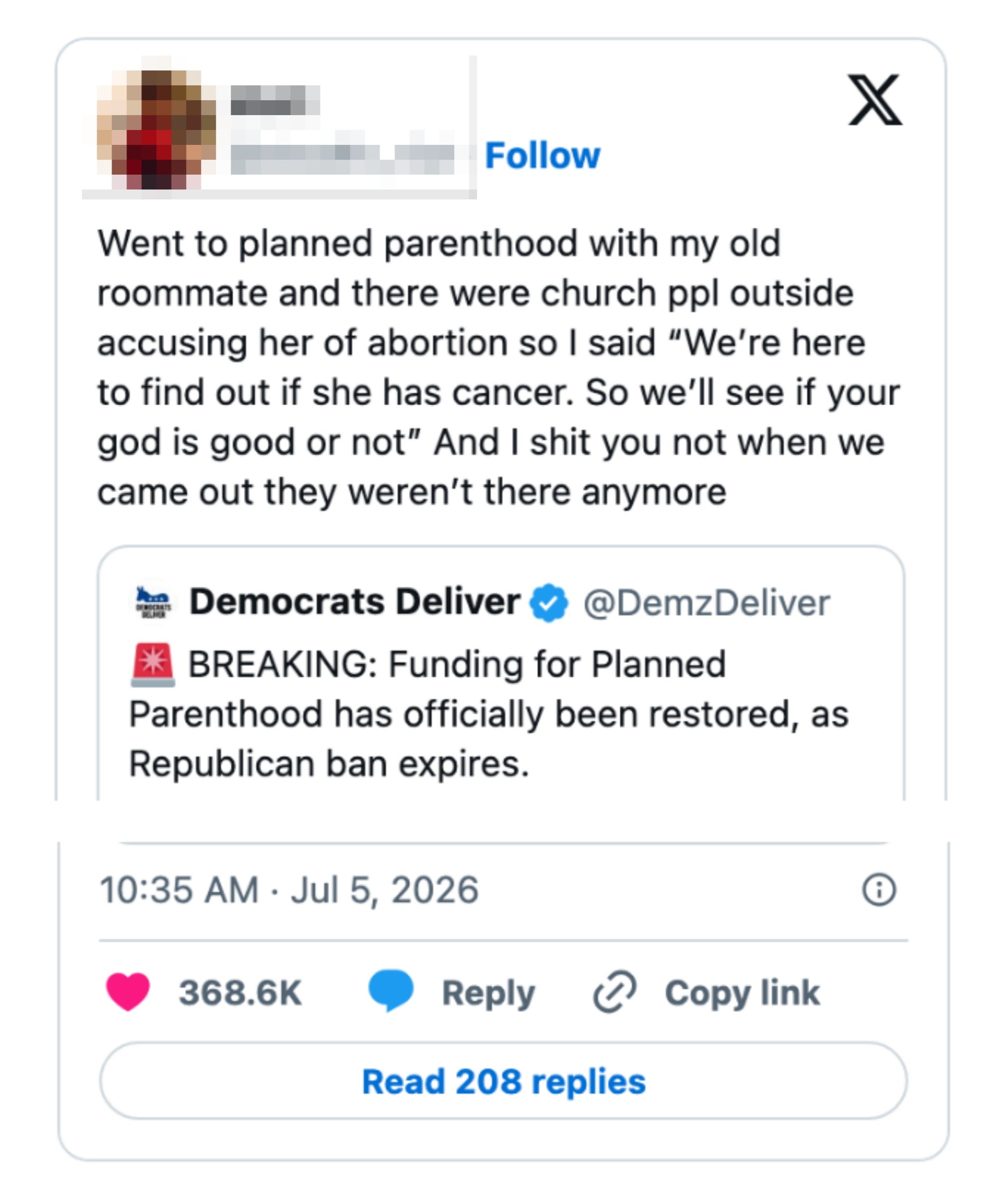Open the Read 208 replies button

click(x=503, y=1081)
